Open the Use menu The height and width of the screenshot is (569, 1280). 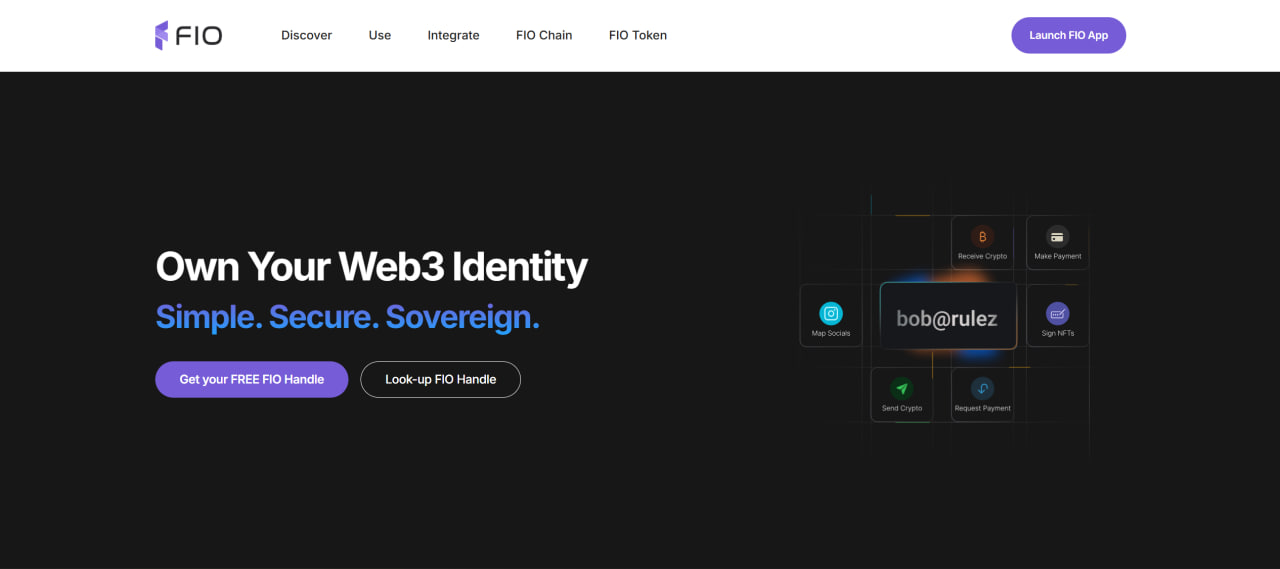[380, 35]
